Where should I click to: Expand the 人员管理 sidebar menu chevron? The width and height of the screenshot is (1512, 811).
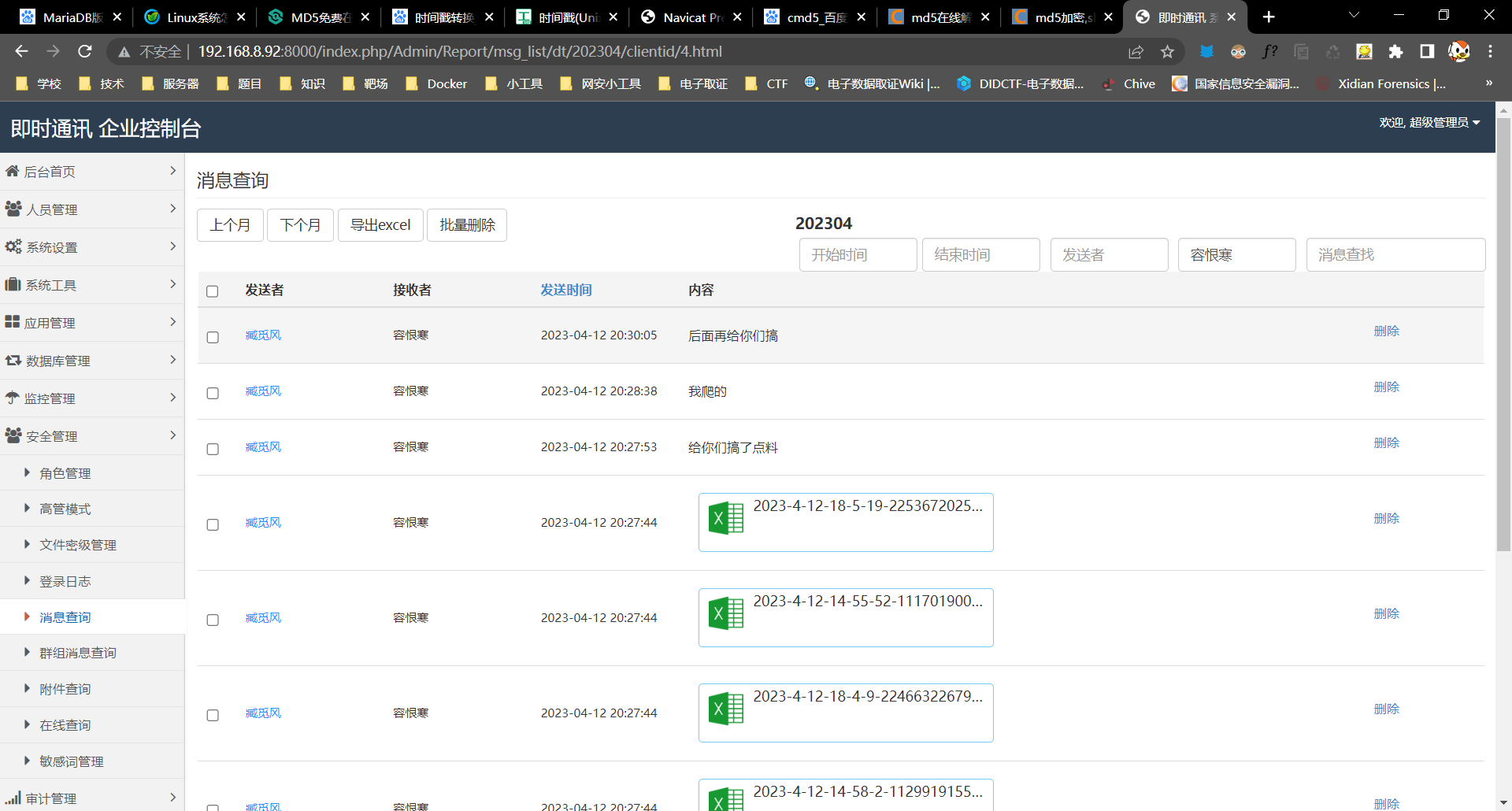172,209
